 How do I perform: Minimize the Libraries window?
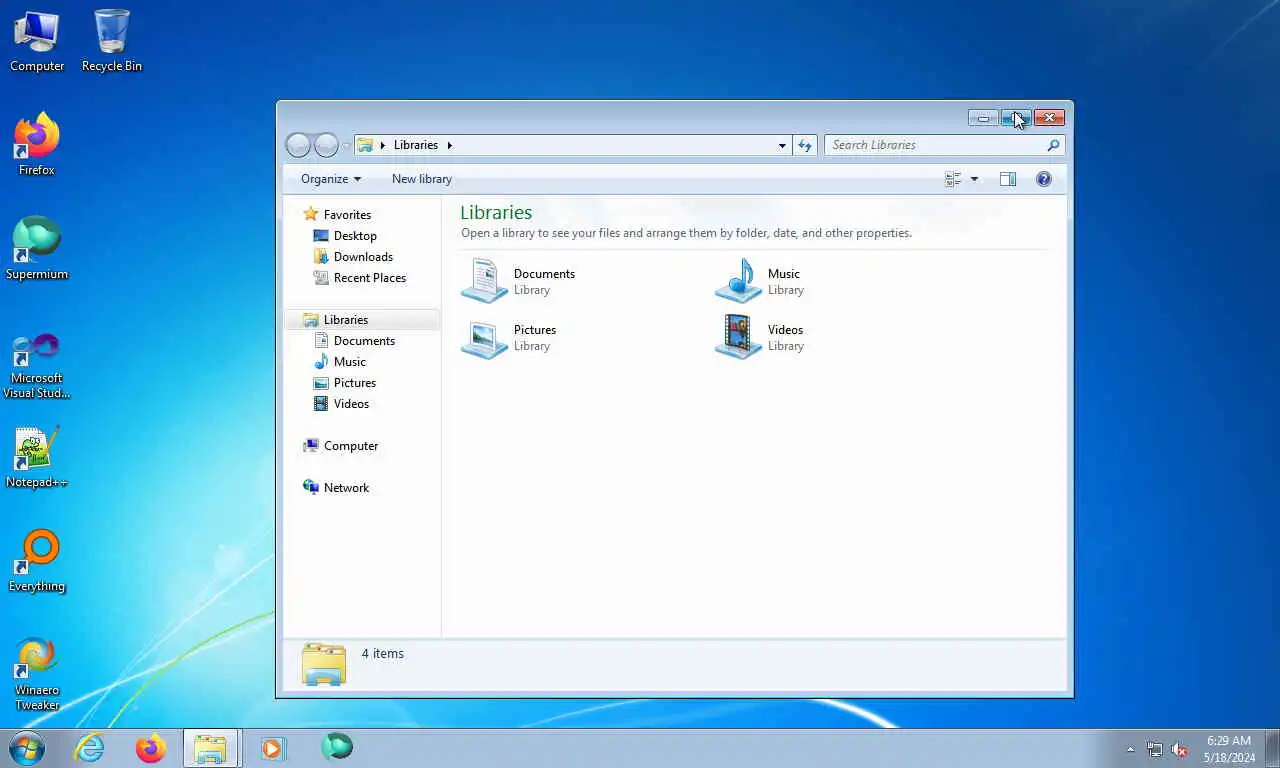coord(983,118)
